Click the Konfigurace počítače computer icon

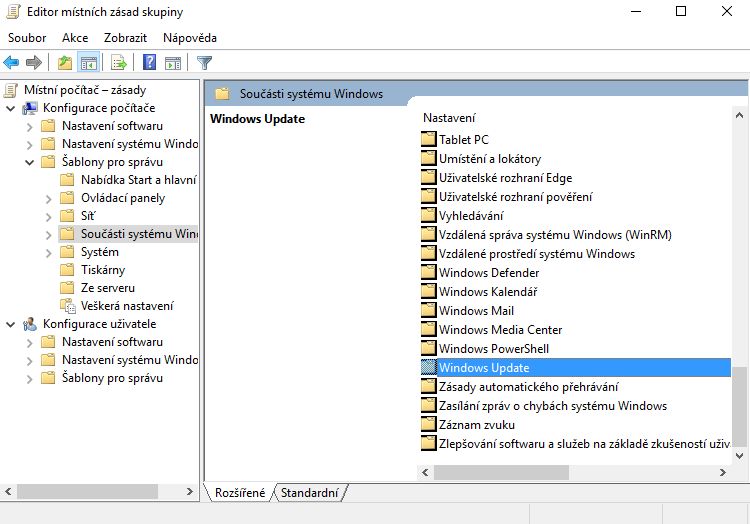tap(30, 109)
